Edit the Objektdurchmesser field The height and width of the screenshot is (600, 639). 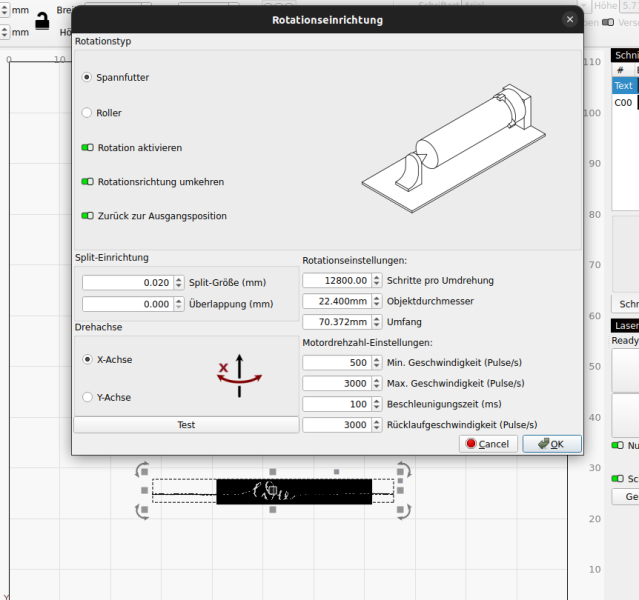coord(337,301)
